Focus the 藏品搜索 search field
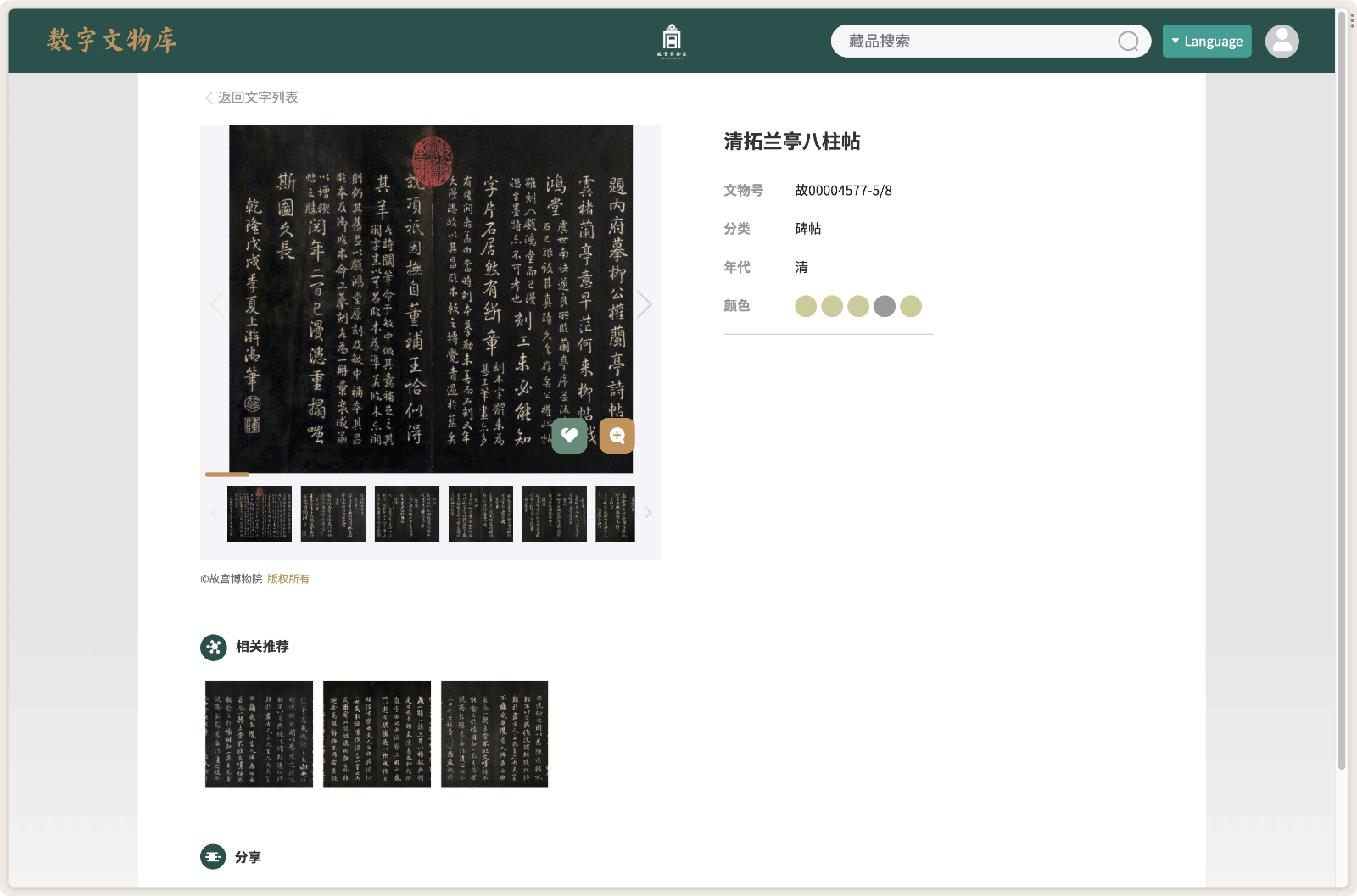 (x=991, y=41)
